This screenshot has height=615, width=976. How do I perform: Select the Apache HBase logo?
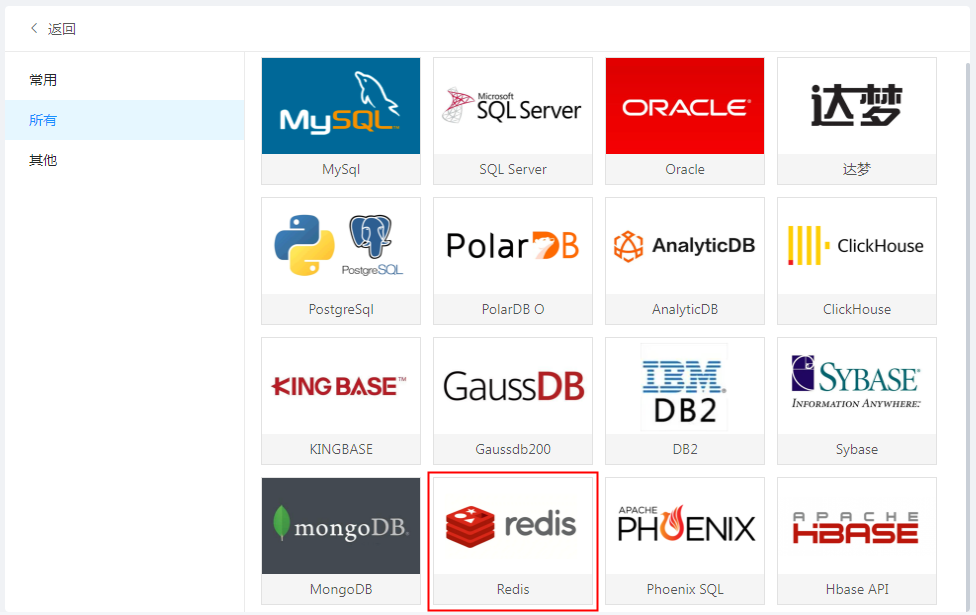(857, 526)
